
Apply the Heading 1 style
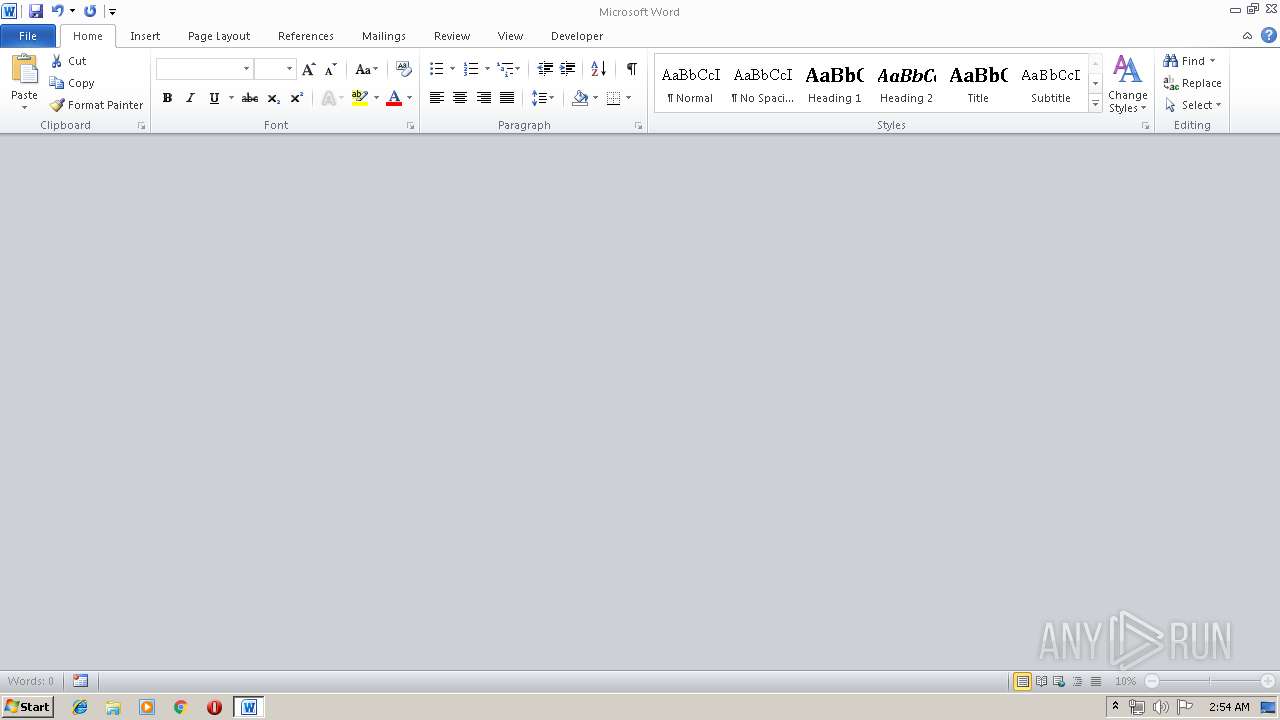point(834,84)
